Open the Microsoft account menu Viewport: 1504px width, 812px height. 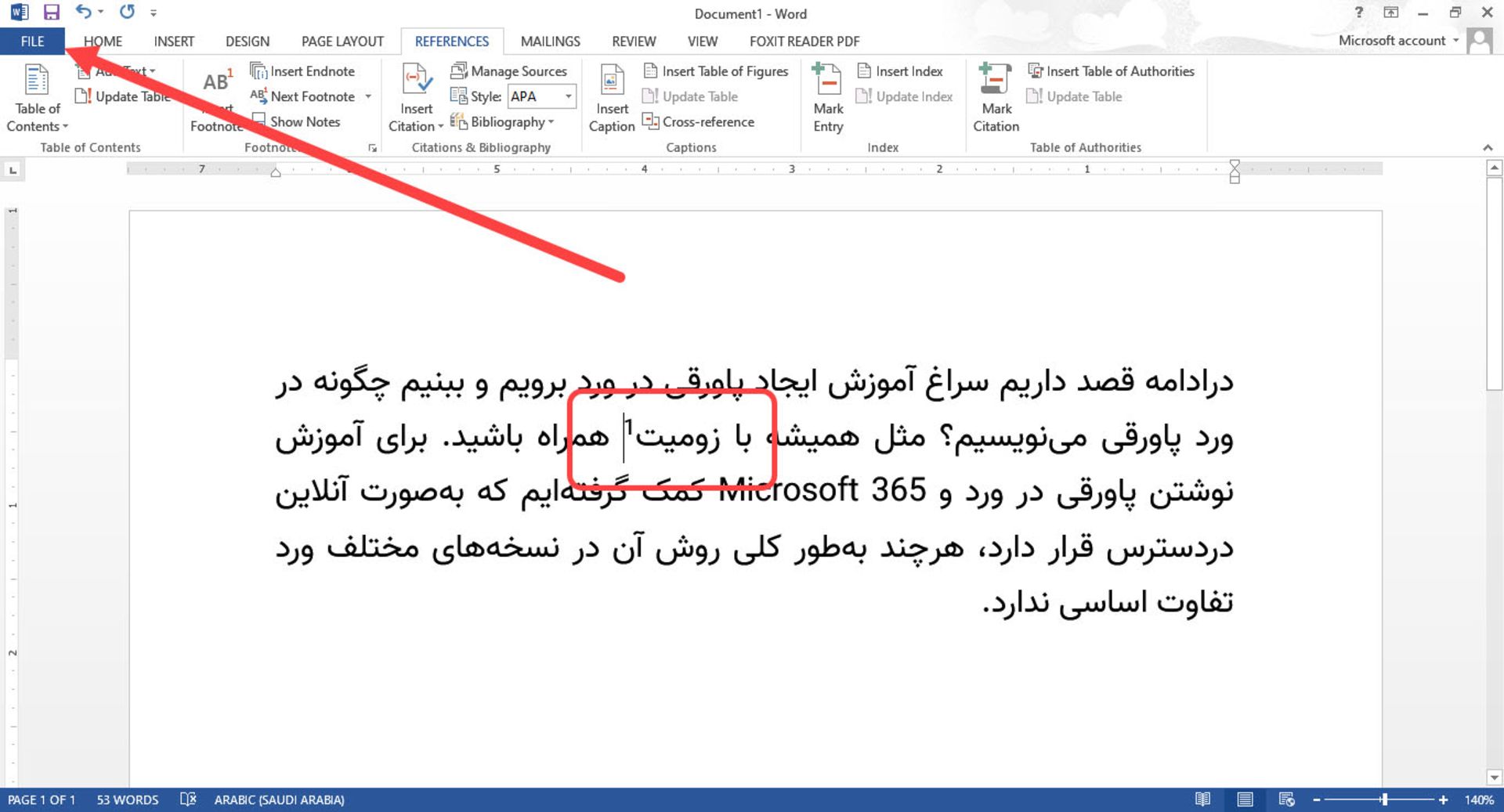(1397, 40)
